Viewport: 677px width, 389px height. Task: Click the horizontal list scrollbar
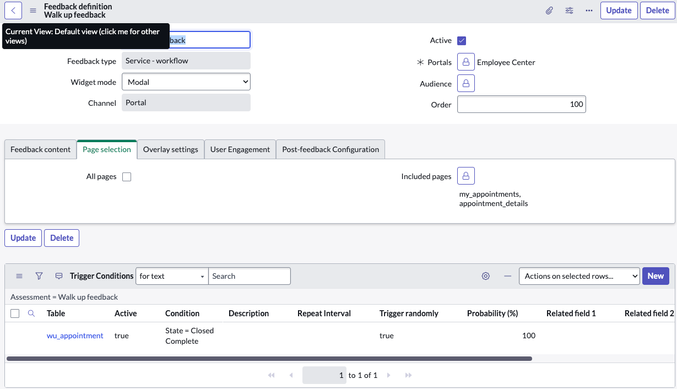coord(269,358)
